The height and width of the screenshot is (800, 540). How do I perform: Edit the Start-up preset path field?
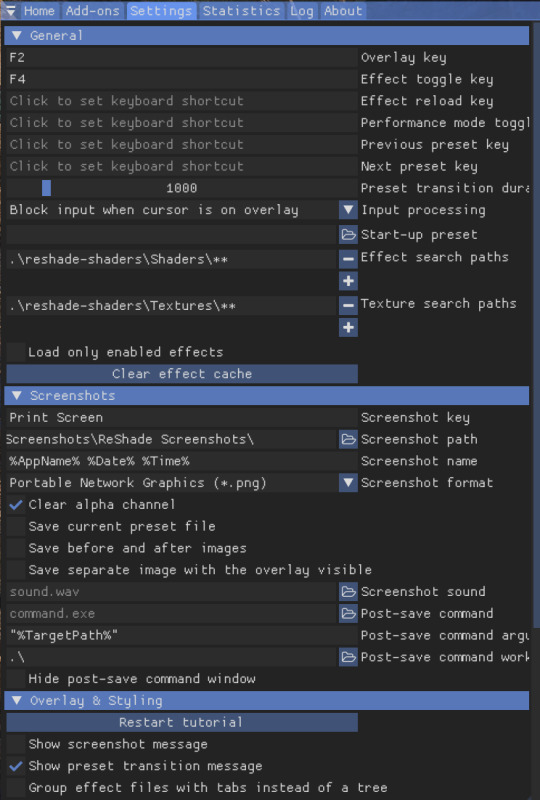coord(171,235)
